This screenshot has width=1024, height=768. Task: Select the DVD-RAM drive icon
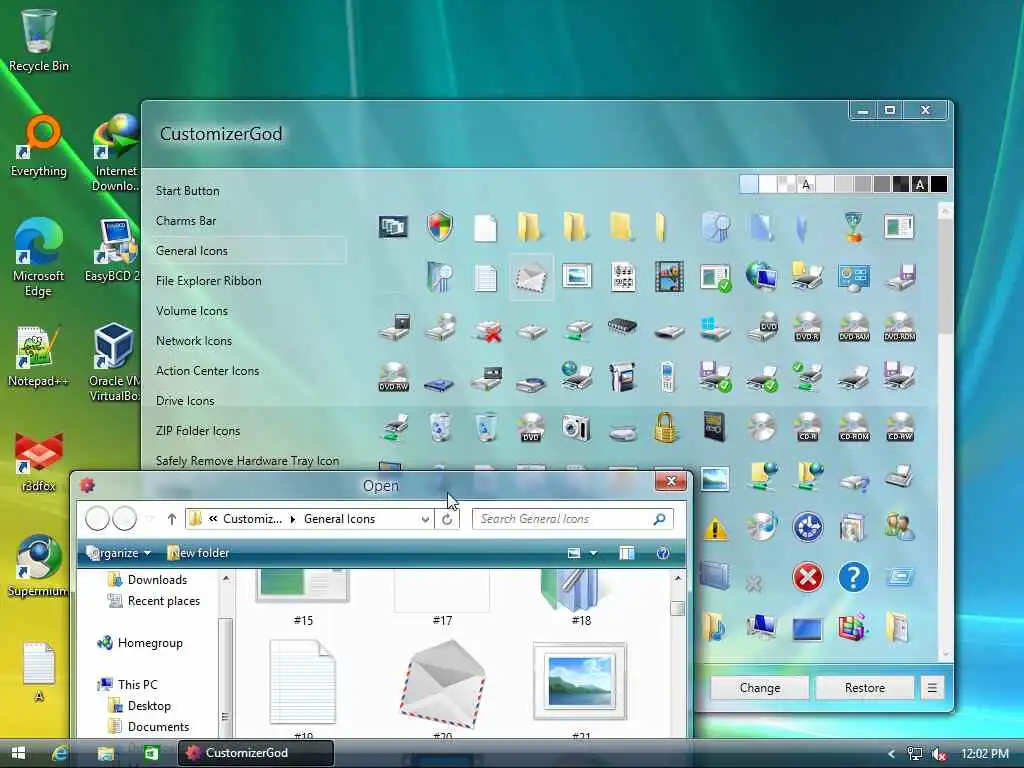(854, 327)
